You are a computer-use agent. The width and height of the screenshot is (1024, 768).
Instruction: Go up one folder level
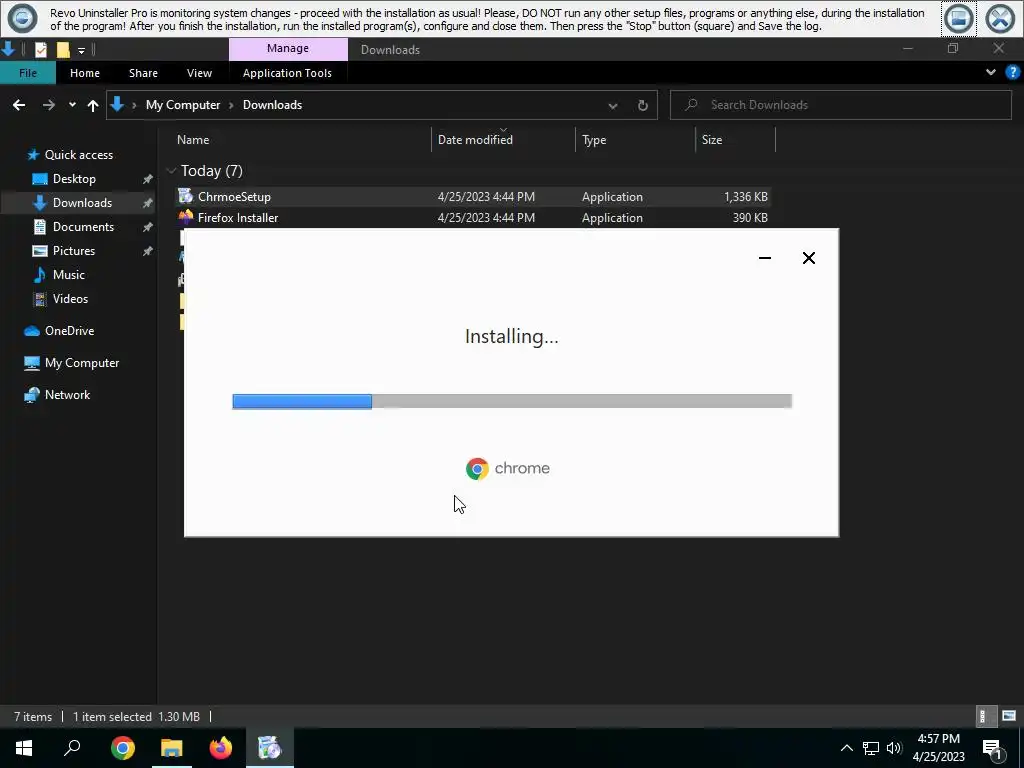(93, 104)
